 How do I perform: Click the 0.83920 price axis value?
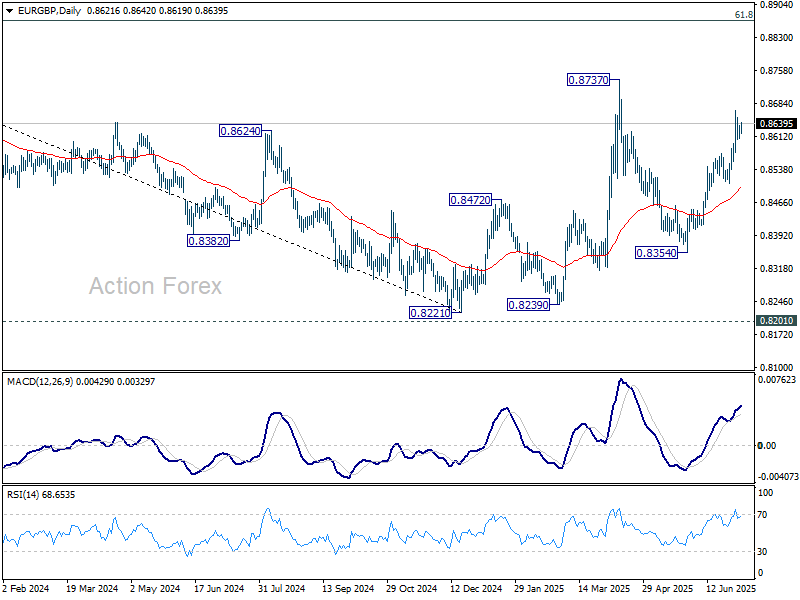[x=776, y=236]
